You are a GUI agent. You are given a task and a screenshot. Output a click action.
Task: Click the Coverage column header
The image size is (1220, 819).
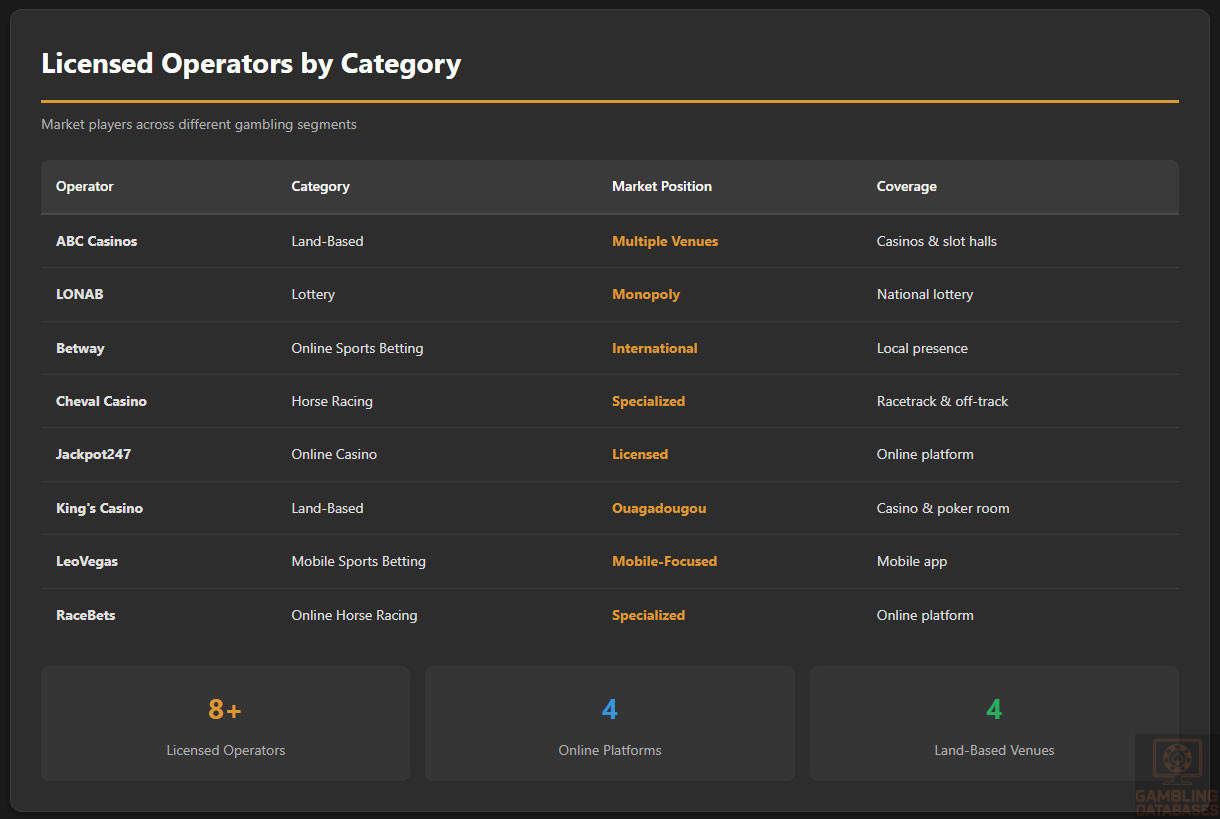[x=906, y=187]
